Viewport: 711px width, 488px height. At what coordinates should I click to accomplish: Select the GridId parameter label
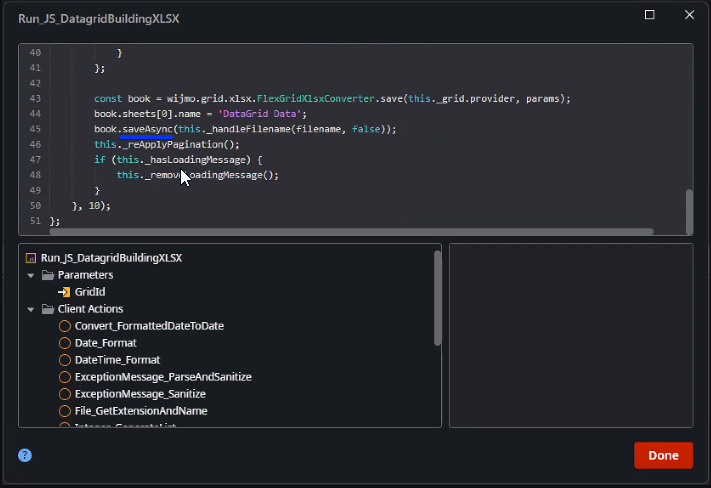point(90,292)
